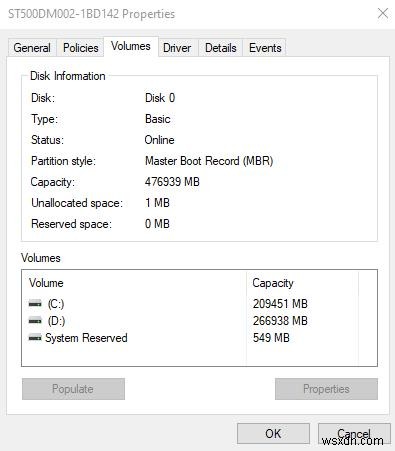Click the drive icon next to (D:)
The height and width of the screenshot is (451, 395).
pos(35,321)
